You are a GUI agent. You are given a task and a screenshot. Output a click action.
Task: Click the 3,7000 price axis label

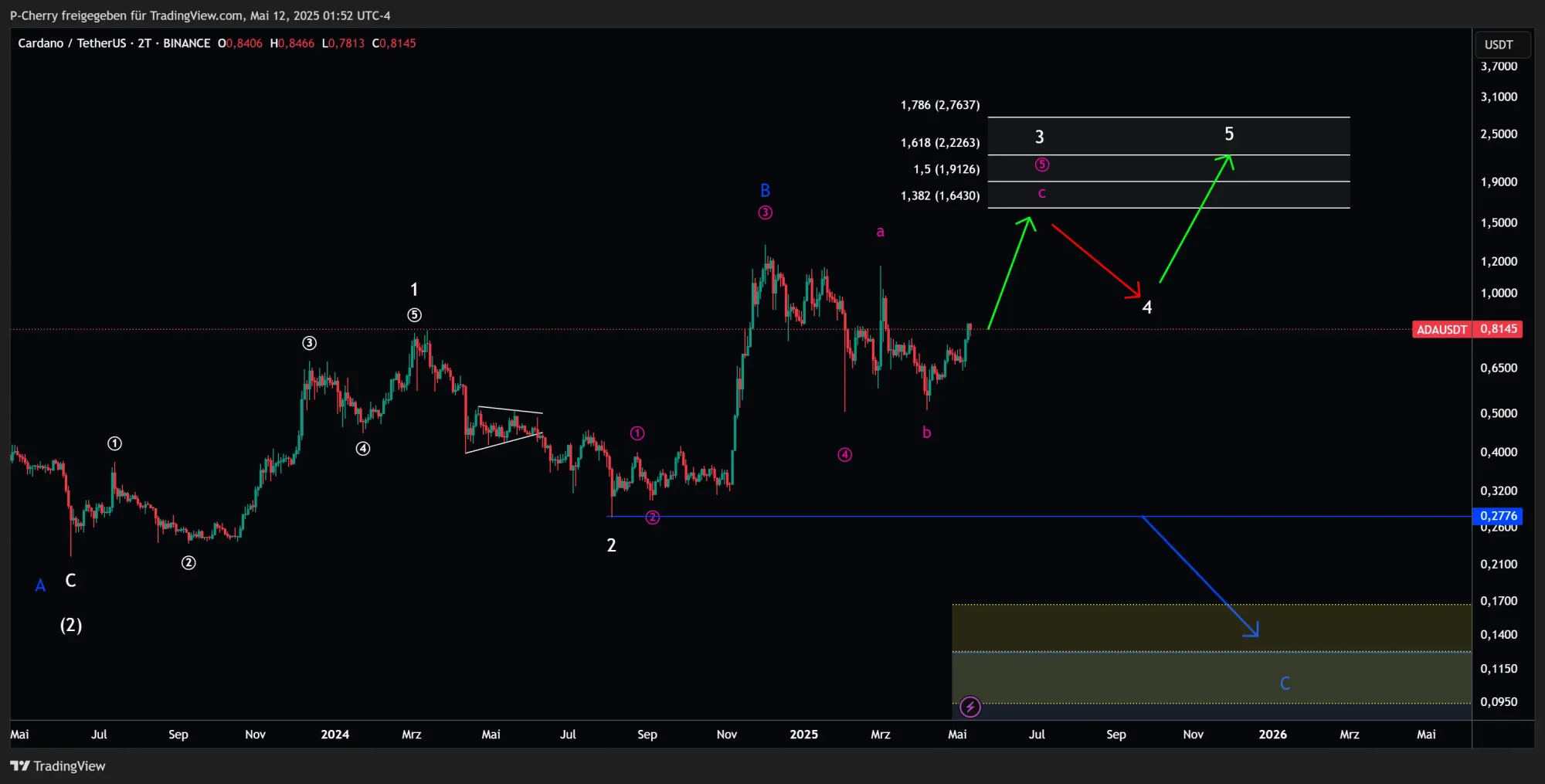click(1499, 66)
